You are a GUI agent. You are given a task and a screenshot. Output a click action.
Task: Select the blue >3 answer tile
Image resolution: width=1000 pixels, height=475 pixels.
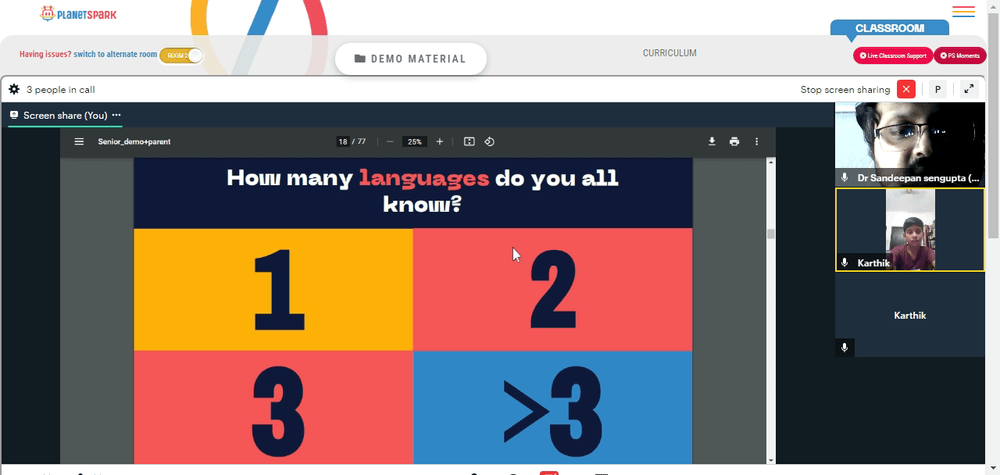[x=553, y=407]
